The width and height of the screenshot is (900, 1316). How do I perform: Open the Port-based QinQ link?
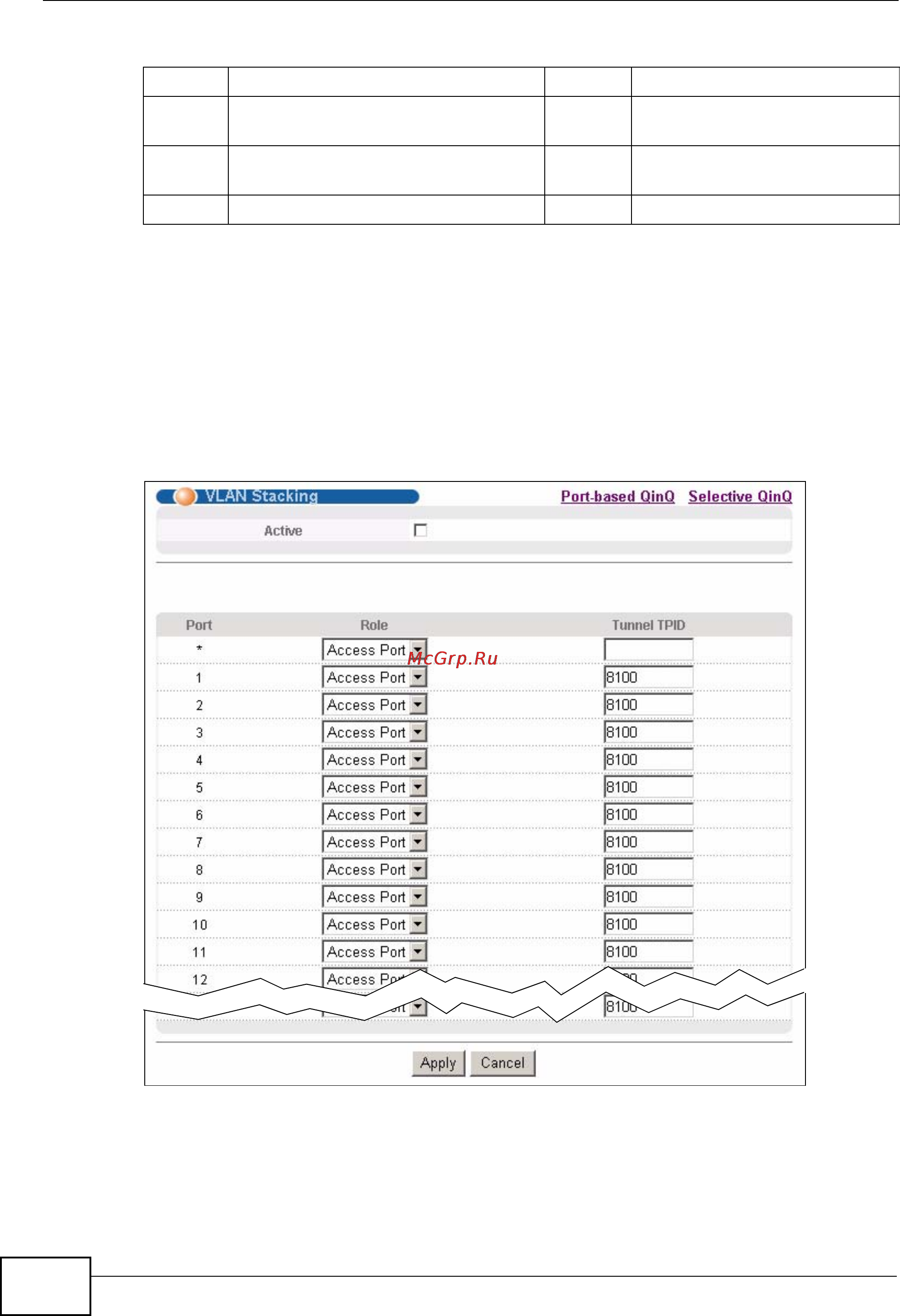tap(617, 497)
